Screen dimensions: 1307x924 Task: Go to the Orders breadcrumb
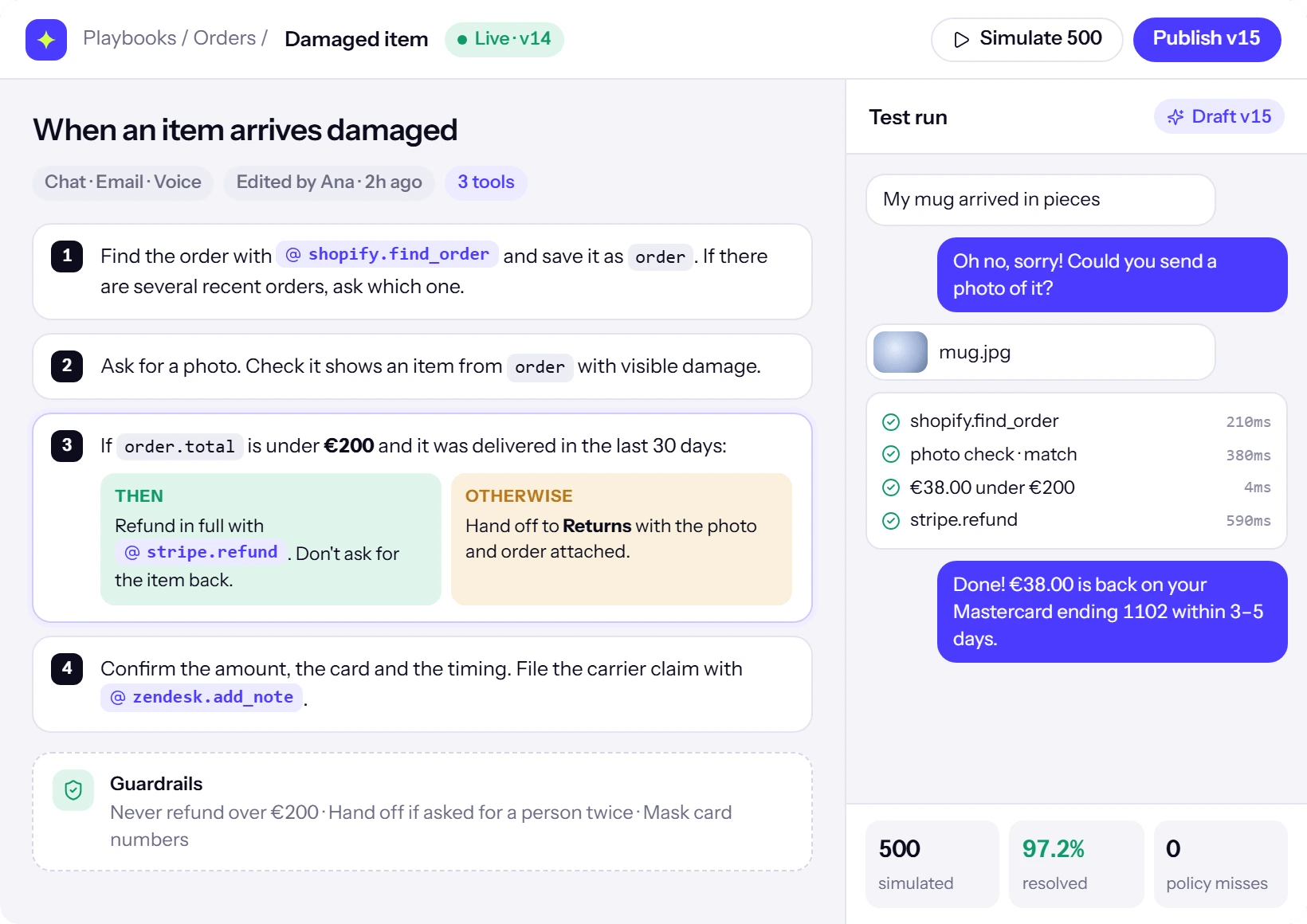(x=225, y=38)
